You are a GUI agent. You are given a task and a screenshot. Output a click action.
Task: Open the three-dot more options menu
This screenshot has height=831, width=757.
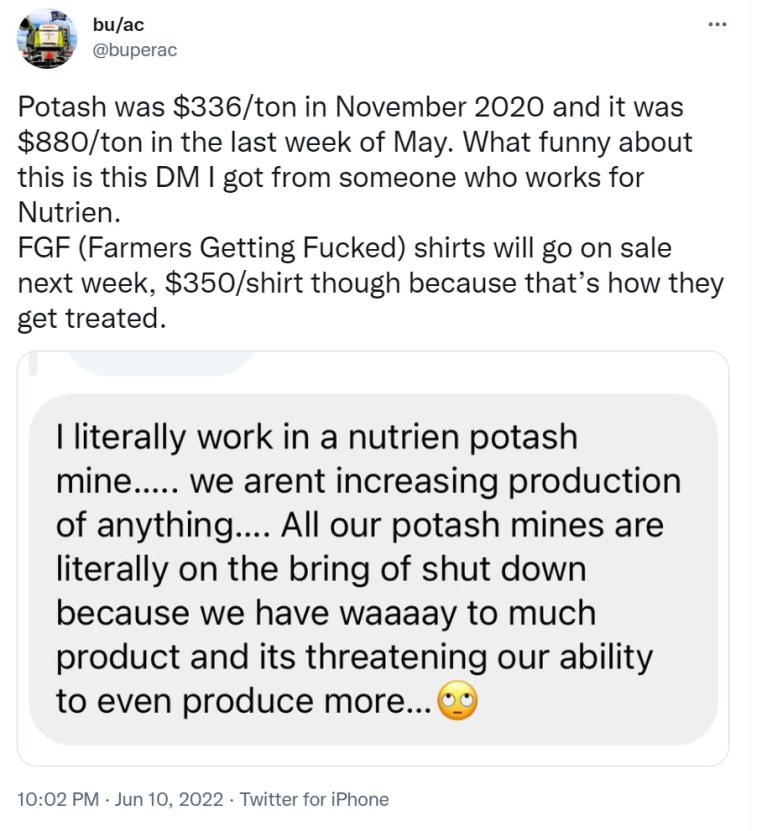point(716,25)
